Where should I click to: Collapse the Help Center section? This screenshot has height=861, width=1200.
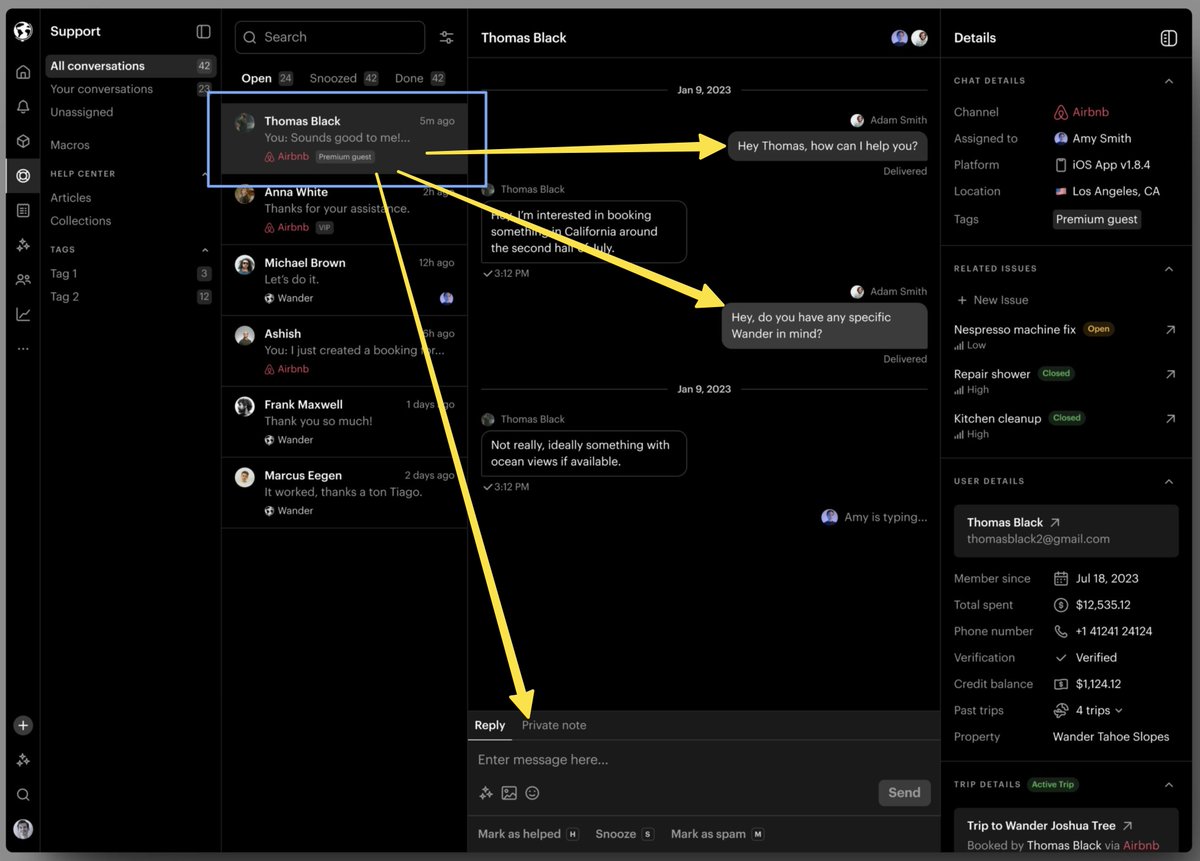pyautogui.click(x=205, y=174)
